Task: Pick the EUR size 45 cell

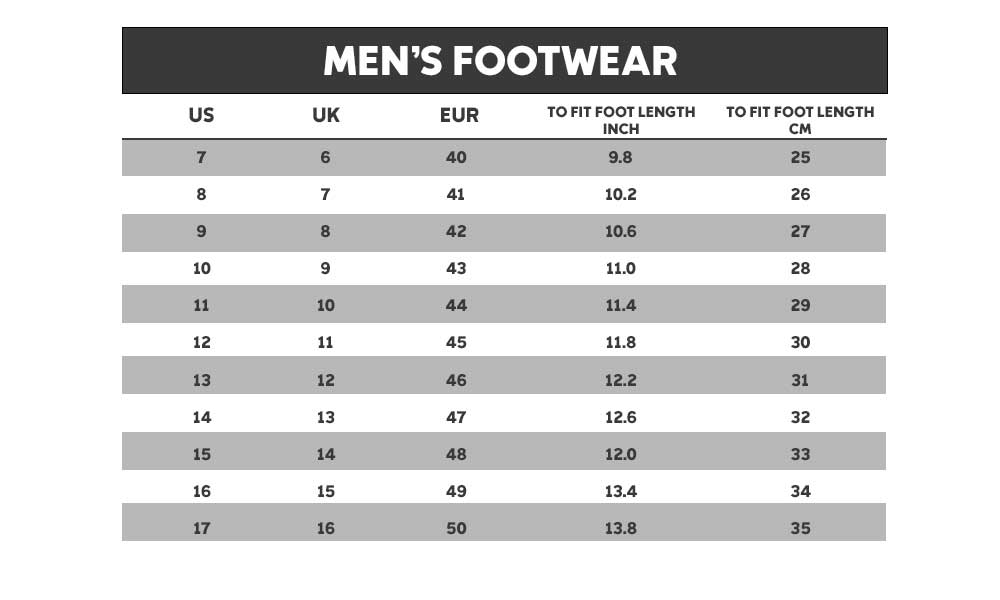Action: pyautogui.click(x=456, y=342)
